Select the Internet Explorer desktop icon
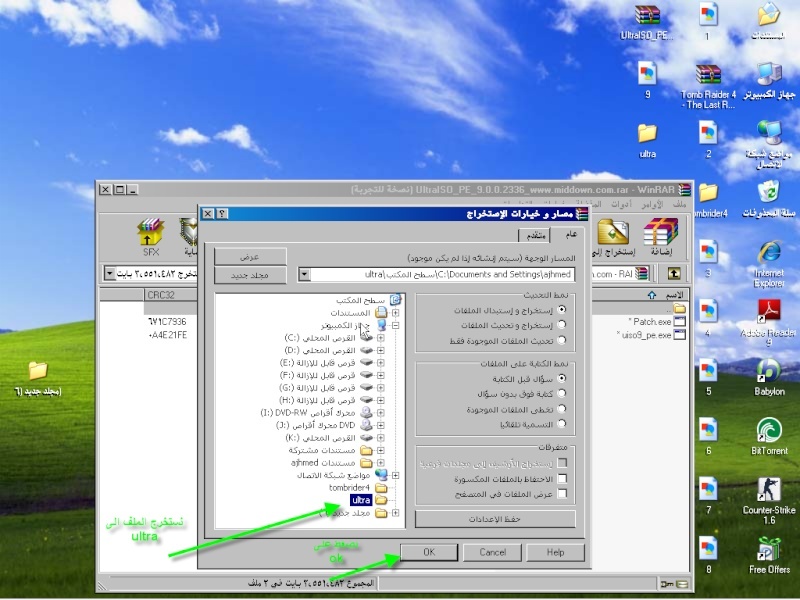The image size is (800, 600). pos(769,264)
